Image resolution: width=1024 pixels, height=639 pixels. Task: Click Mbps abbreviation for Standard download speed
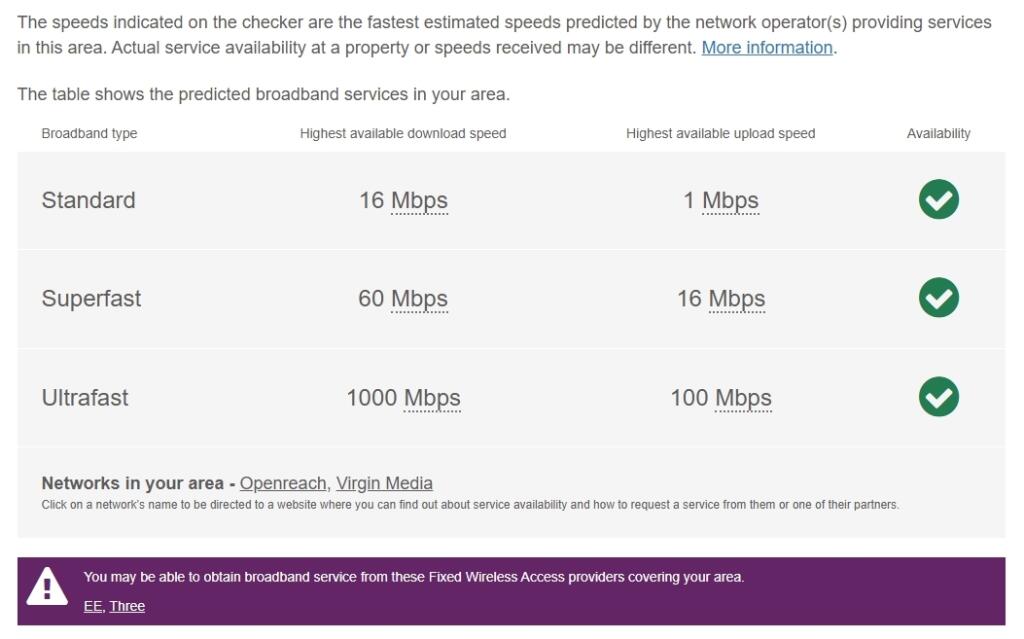[x=419, y=201]
